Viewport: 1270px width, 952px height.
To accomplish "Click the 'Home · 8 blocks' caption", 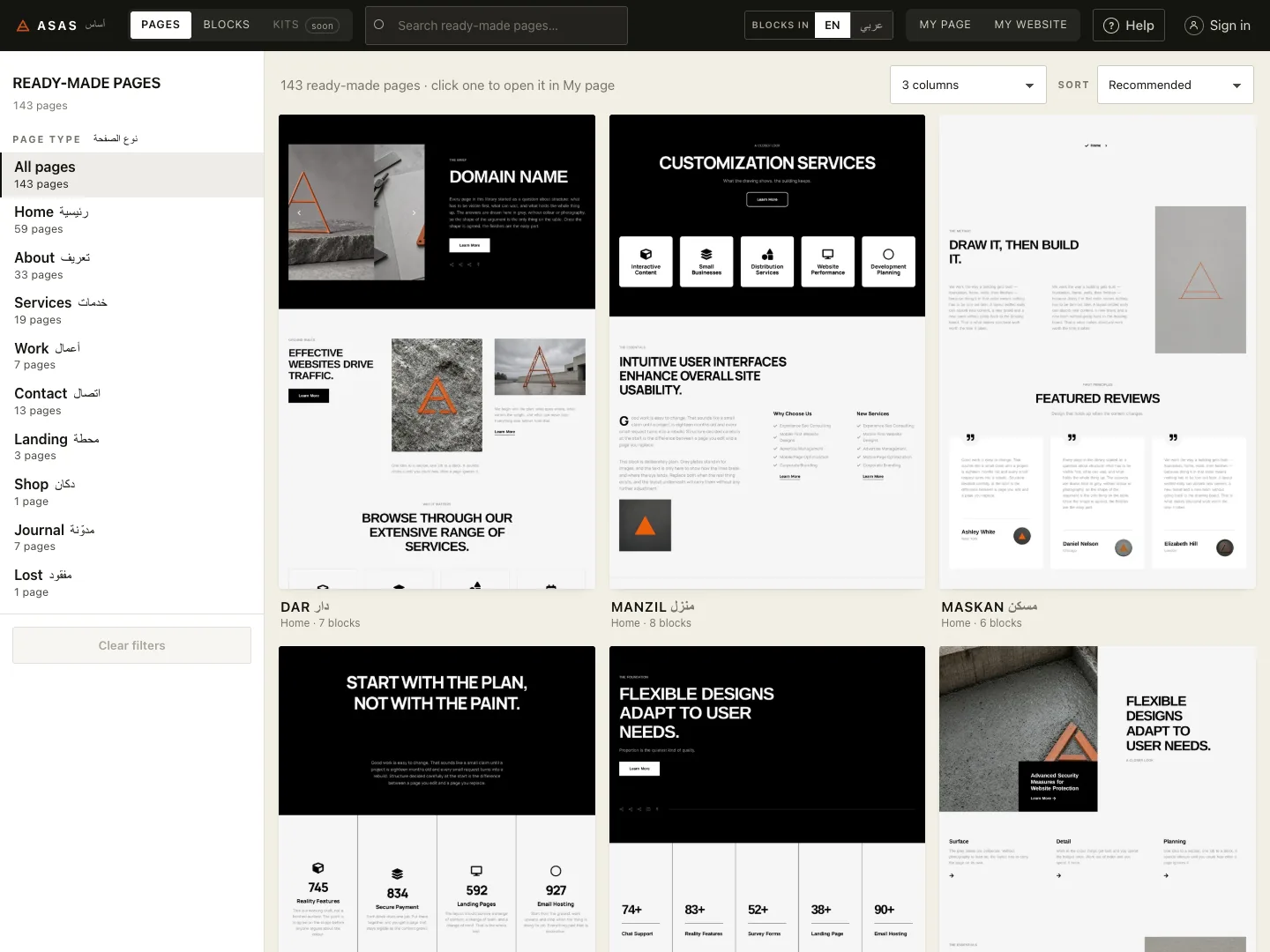I will [x=651, y=623].
